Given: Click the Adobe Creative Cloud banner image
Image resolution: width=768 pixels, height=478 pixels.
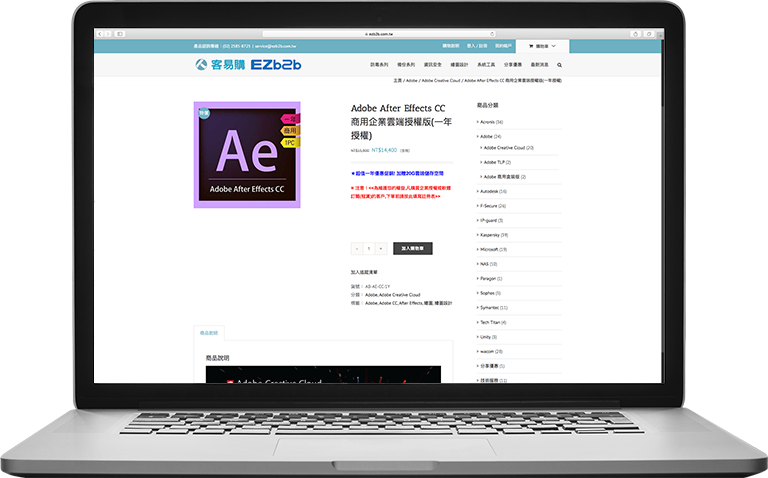Looking at the screenshot, I should click(x=323, y=375).
